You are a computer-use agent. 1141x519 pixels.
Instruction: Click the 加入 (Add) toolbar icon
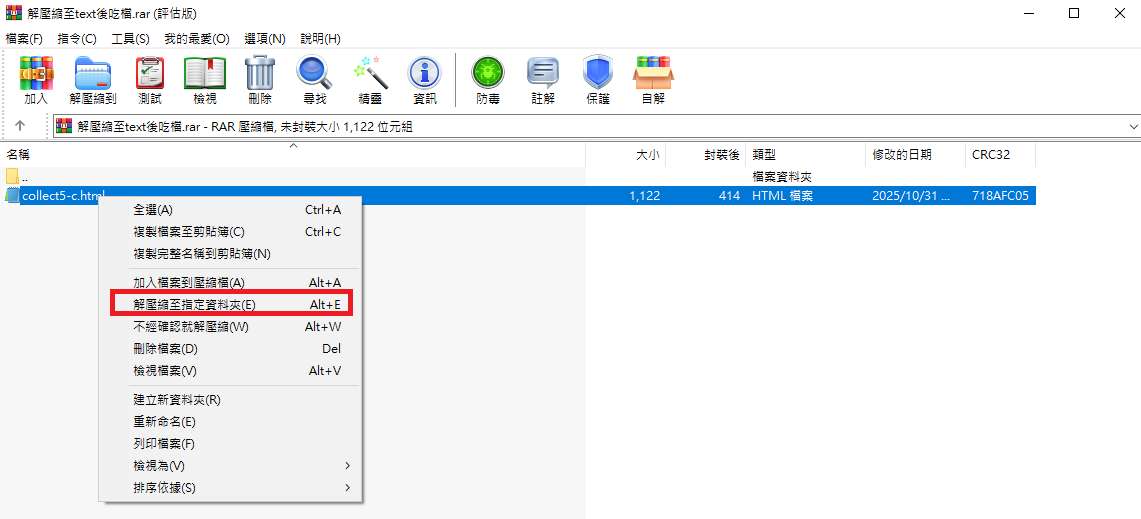pos(36,80)
